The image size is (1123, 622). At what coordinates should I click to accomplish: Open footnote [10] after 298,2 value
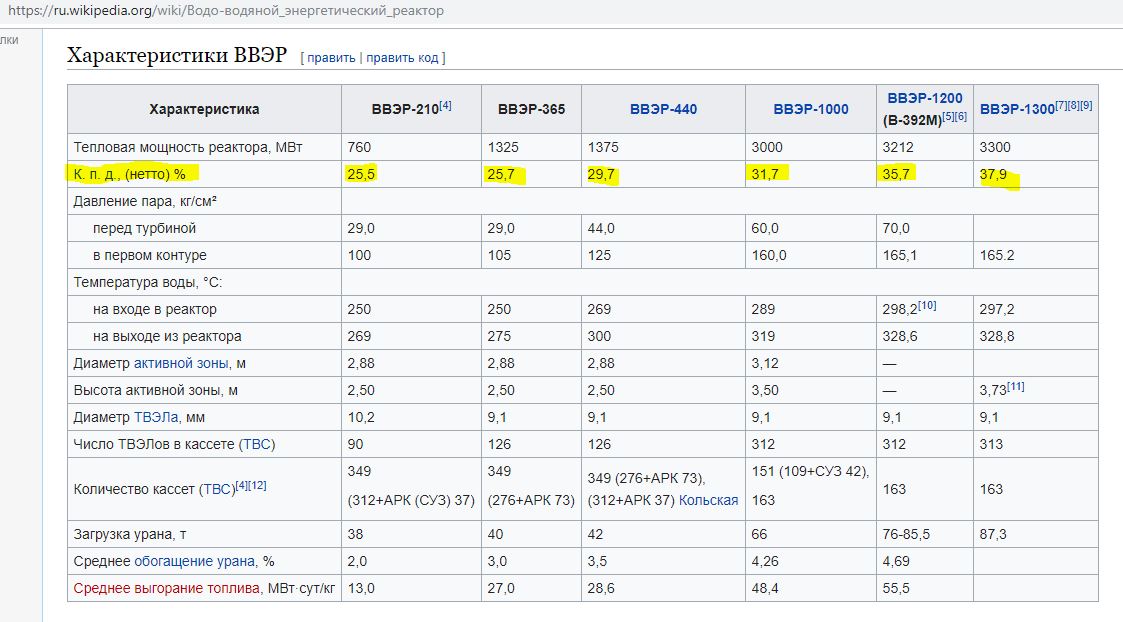click(x=927, y=305)
